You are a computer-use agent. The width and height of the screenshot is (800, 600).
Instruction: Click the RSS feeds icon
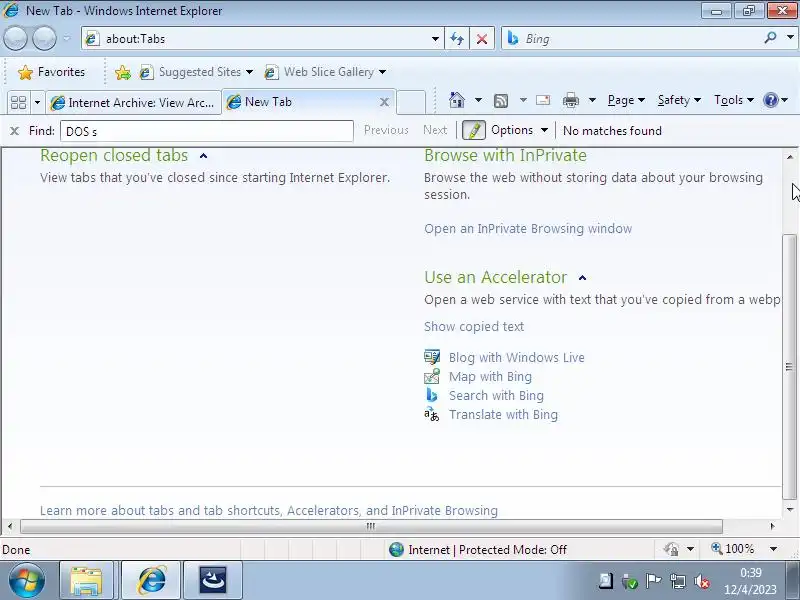point(501,101)
